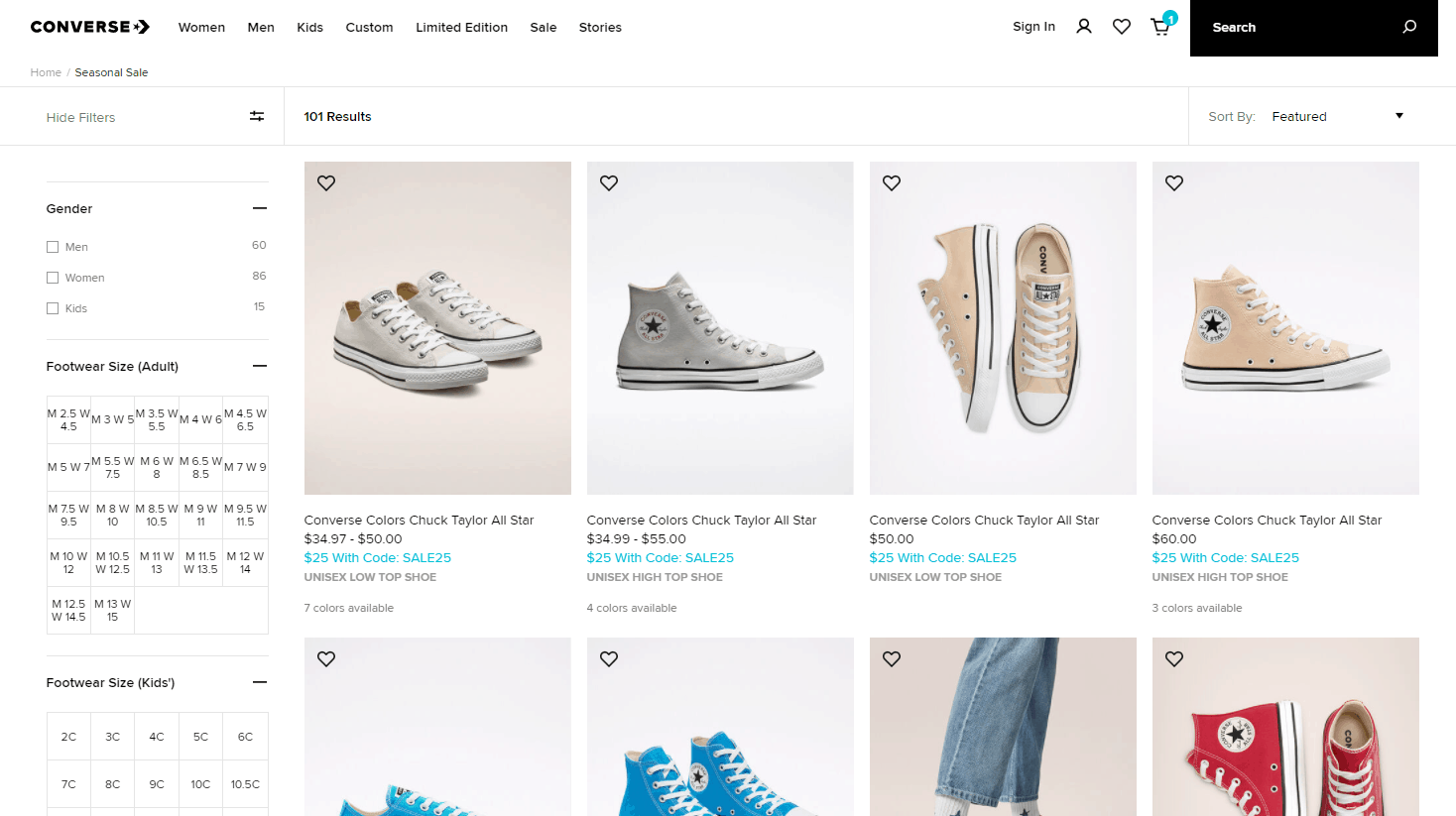This screenshot has width=1456, height=816.
Task: Select kids' size 4C
Action: 157,737
